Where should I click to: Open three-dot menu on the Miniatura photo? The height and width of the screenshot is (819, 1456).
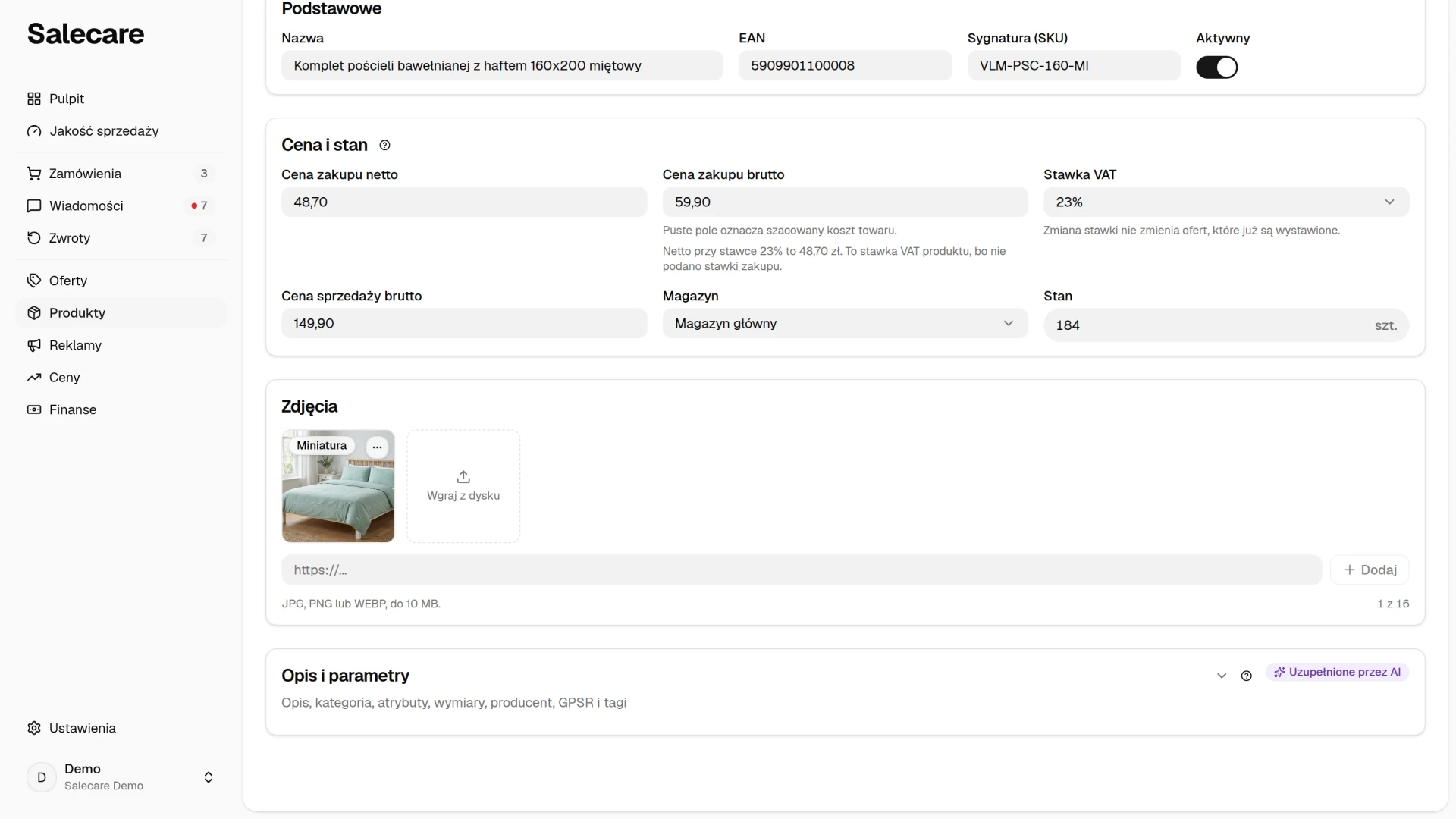point(377,447)
